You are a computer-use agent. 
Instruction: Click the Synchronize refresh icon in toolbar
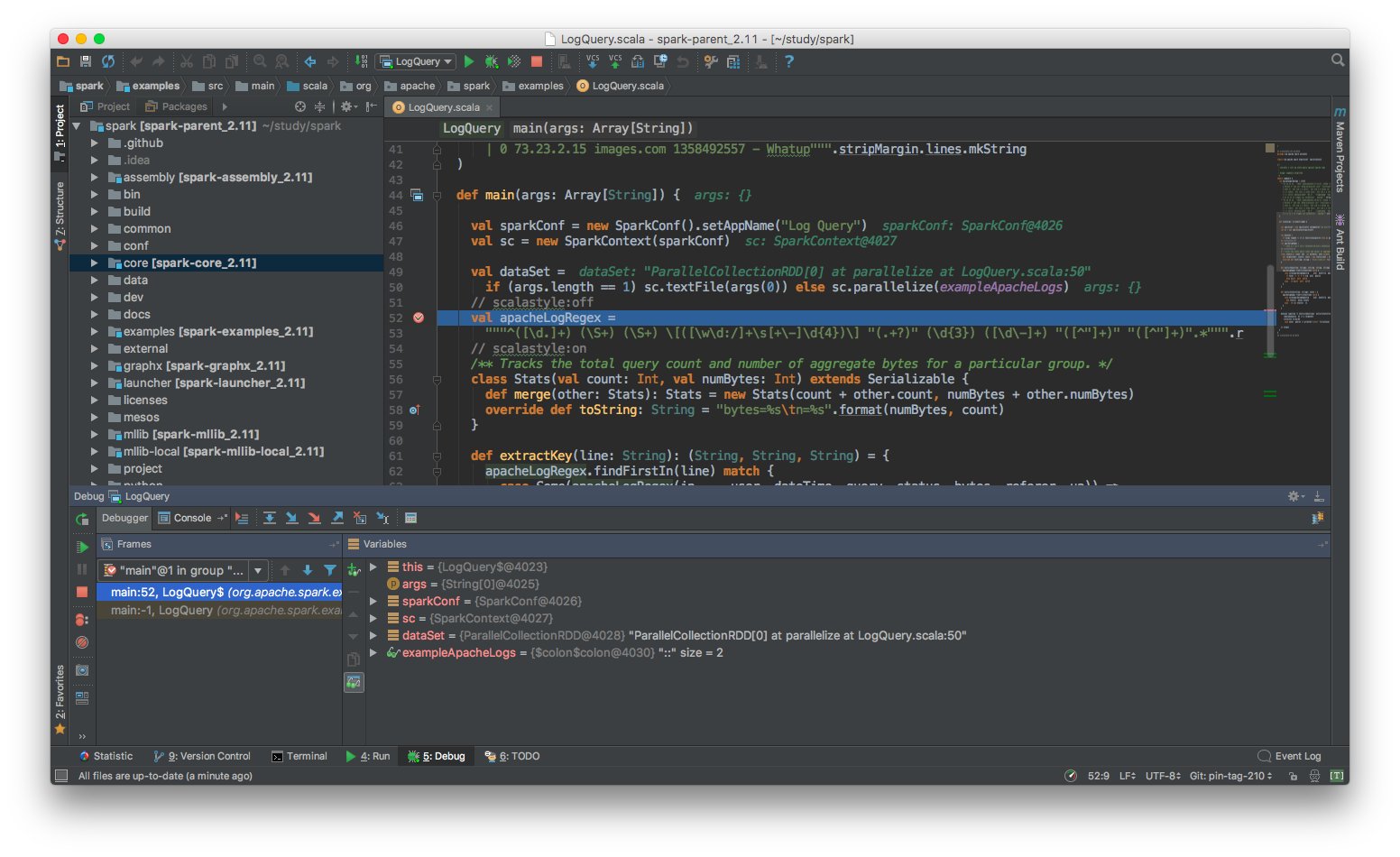point(108,61)
